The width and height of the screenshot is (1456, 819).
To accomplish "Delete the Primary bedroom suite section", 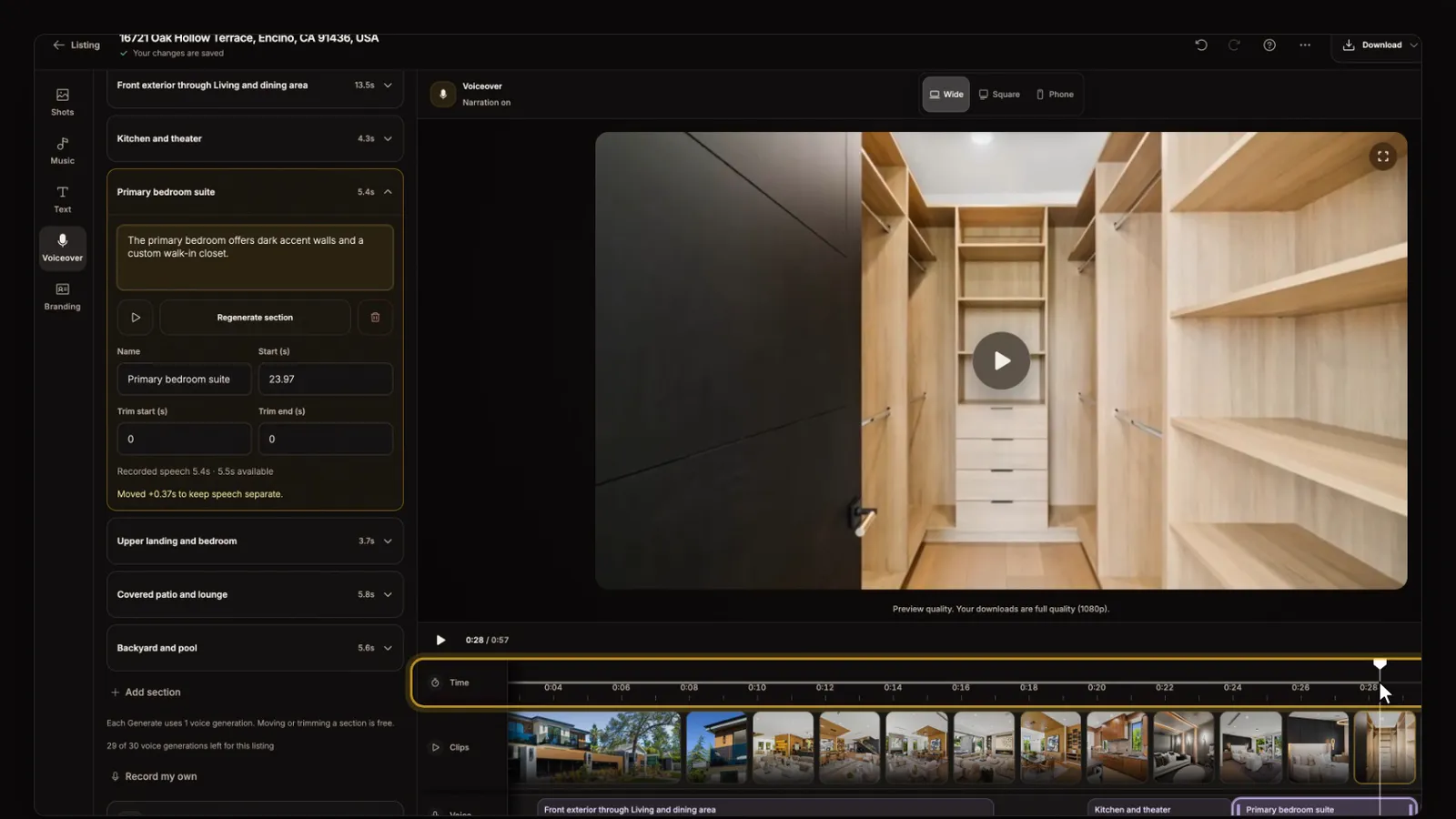I will 375,318.
